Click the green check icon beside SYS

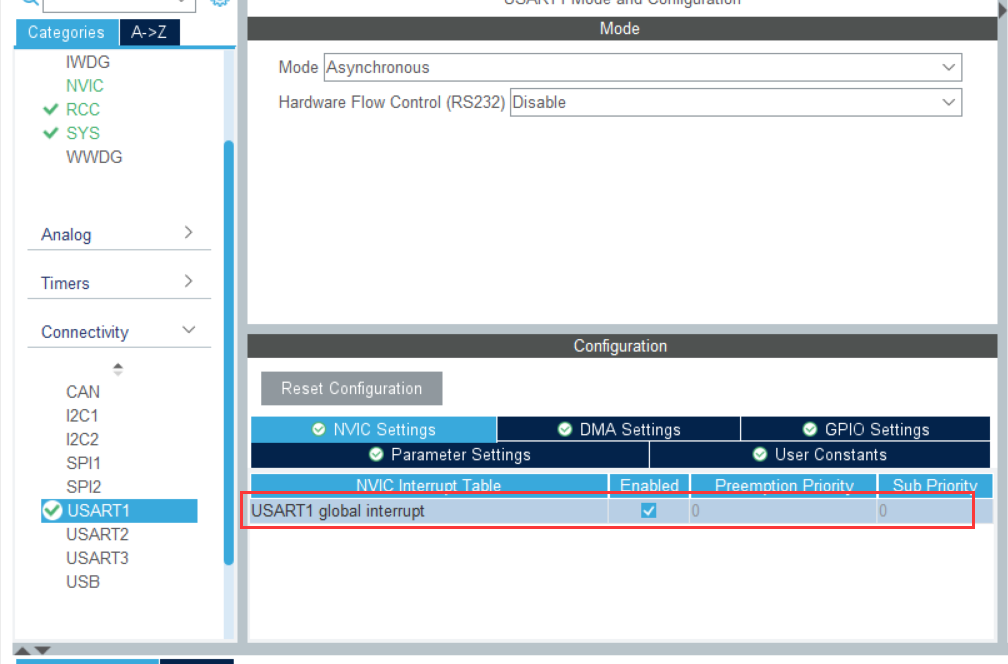tap(50, 133)
